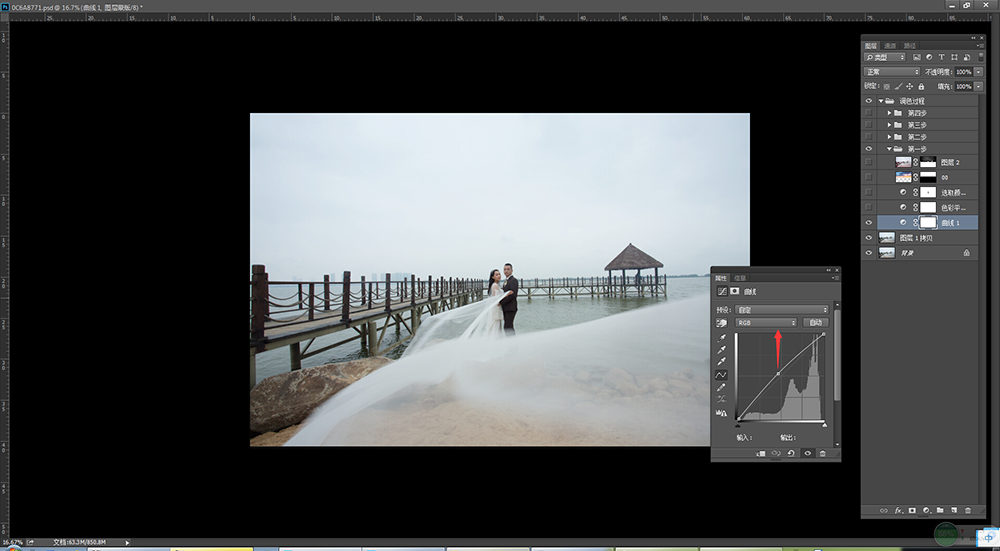The image size is (1000, 551).
Task: Open the opacity slider arrow
Action: pyautogui.click(x=978, y=72)
